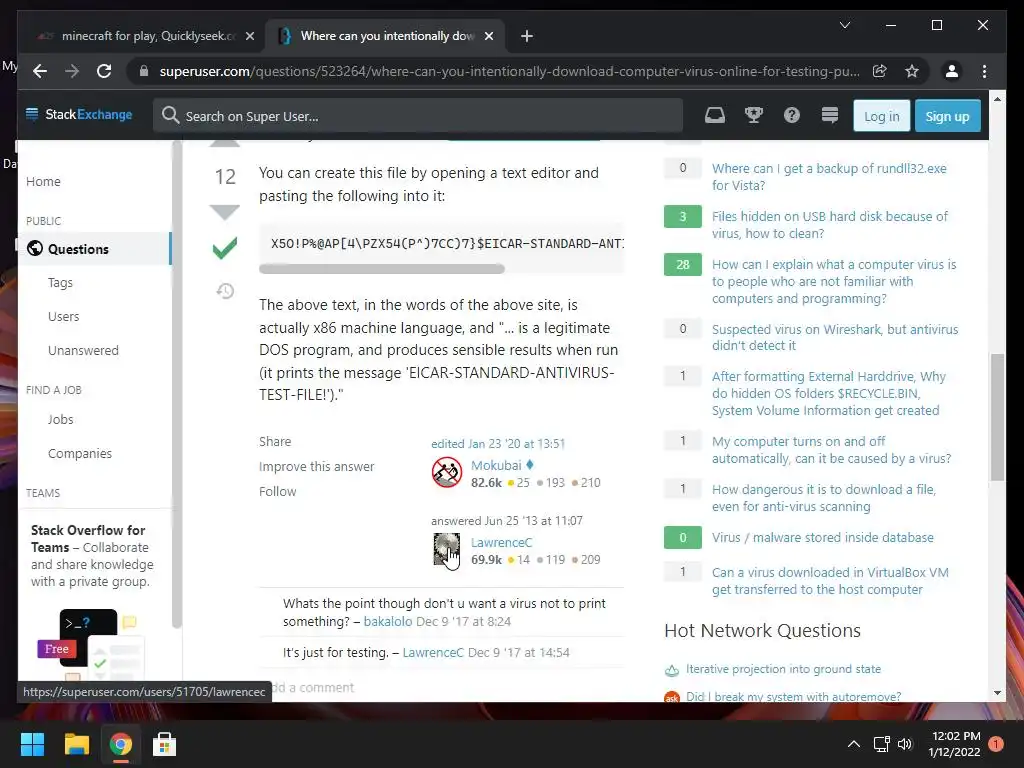This screenshot has height=768, width=1024.
Task: Click the Log in button
Action: [882, 116]
